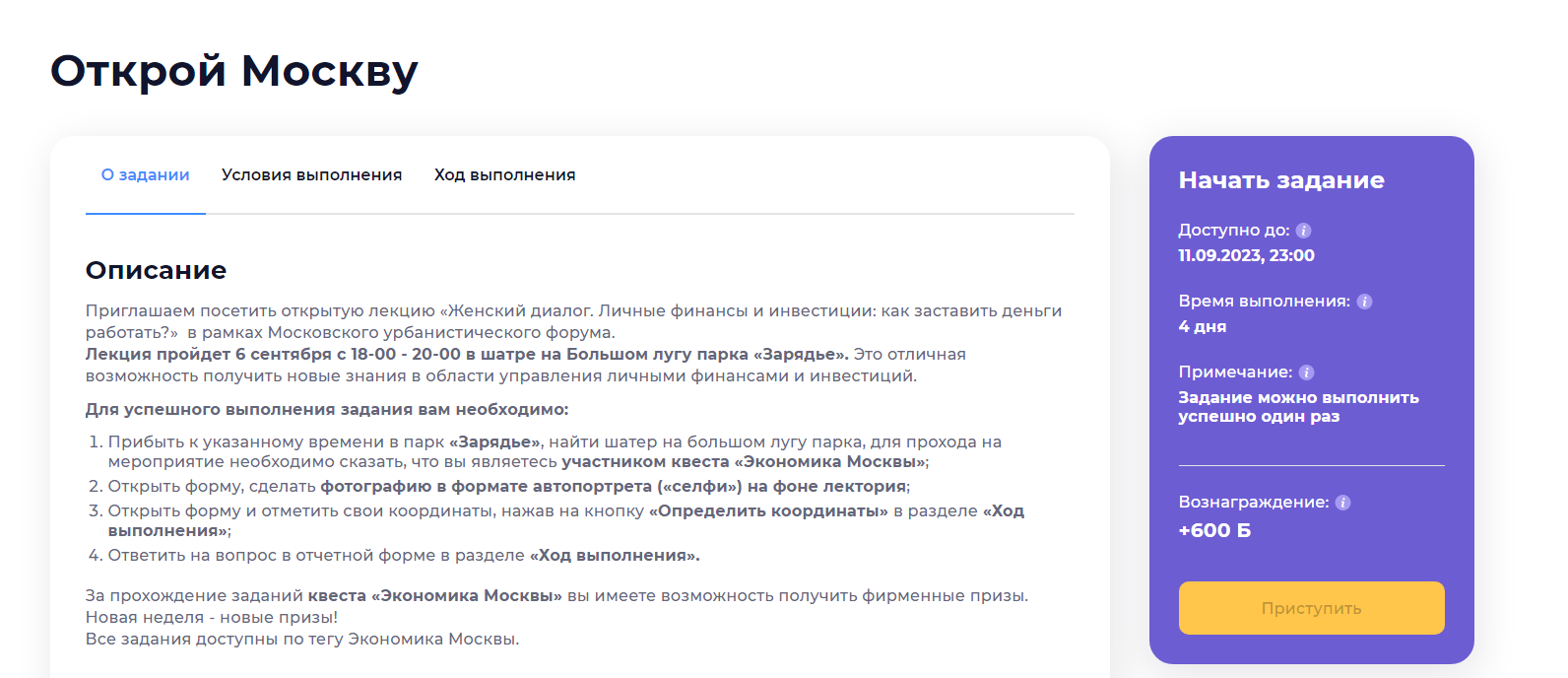Image resolution: width=1568 pixels, height=678 pixels.
Task: Switch to the О задании tab
Action: point(146,174)
